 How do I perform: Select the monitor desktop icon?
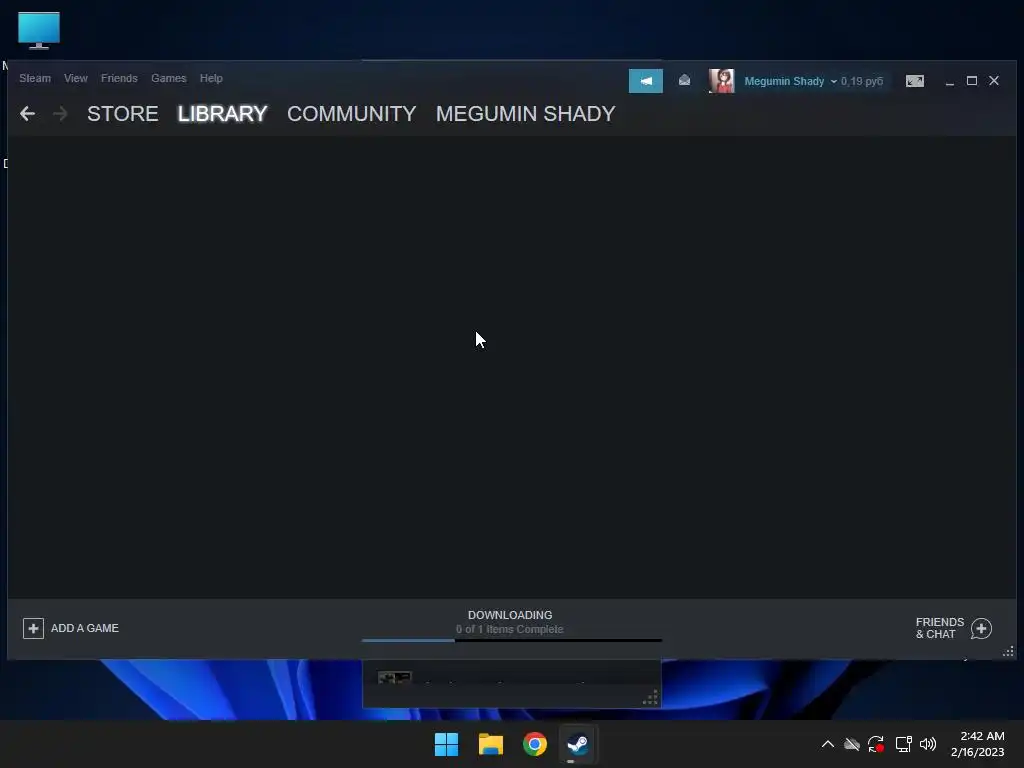39,30
